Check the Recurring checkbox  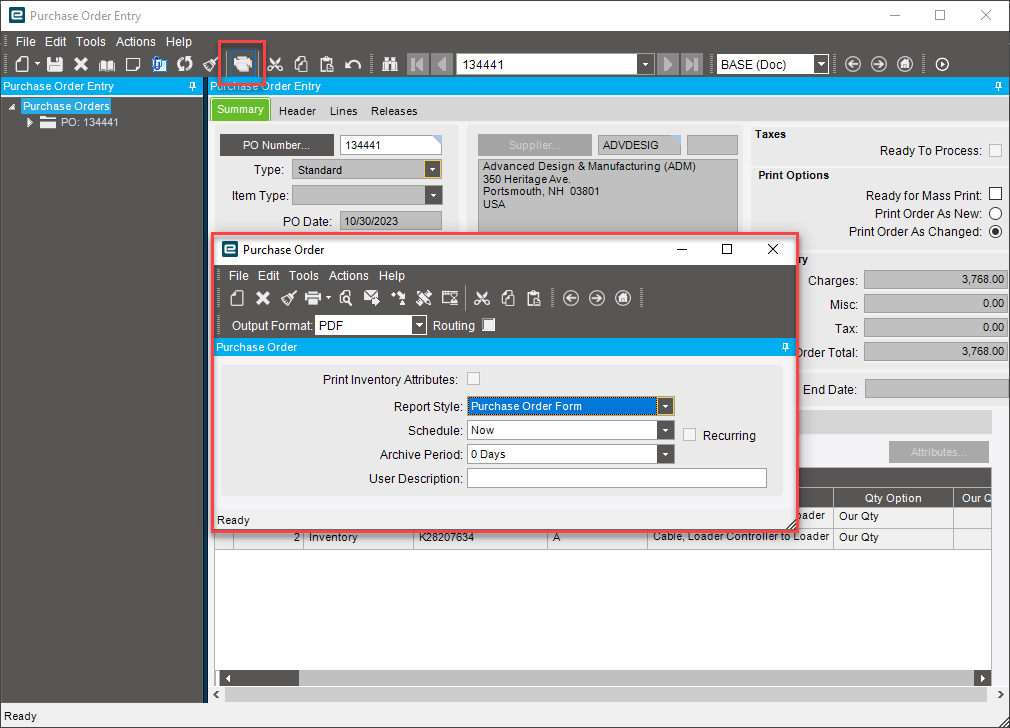[x=690, y=435]
